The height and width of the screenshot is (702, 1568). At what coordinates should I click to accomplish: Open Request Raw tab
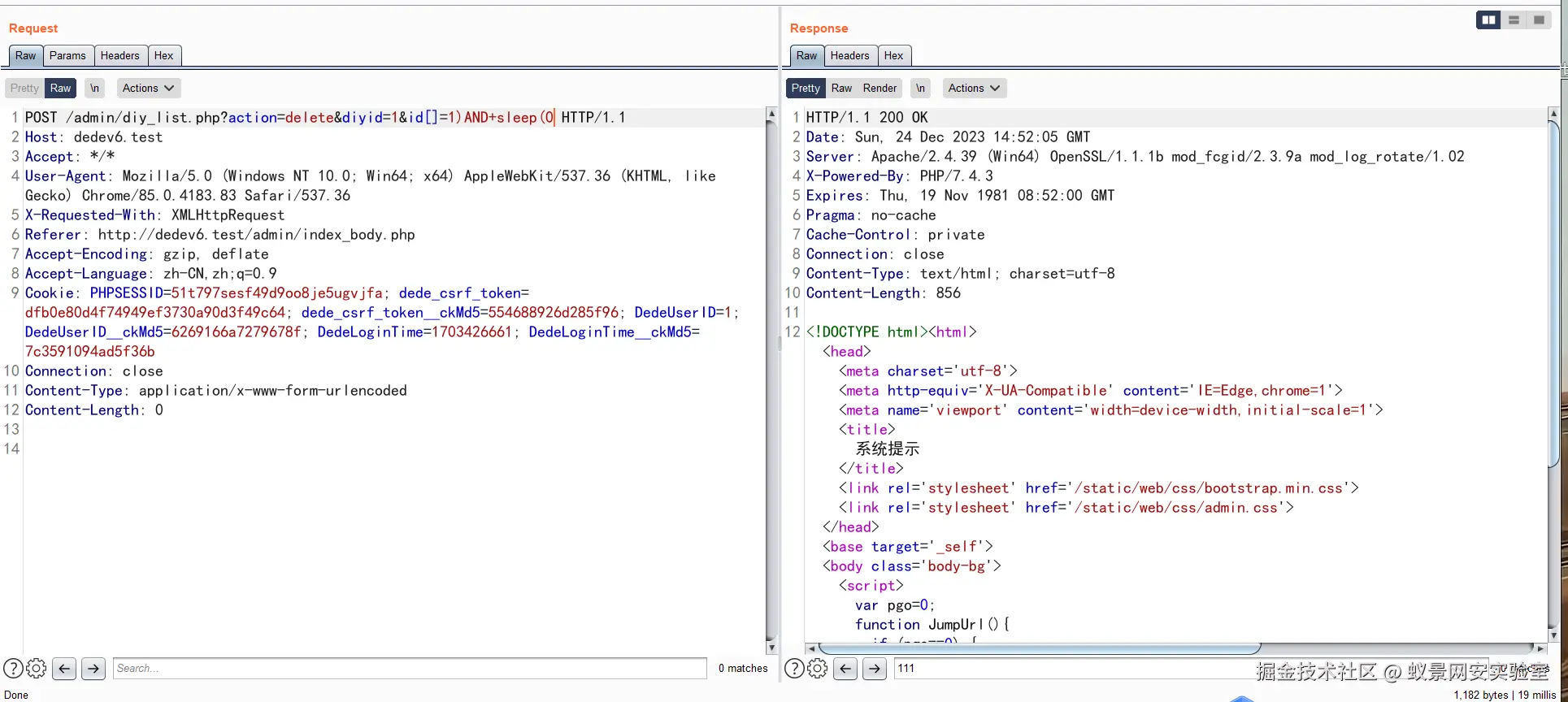click(x=26, y=55)
